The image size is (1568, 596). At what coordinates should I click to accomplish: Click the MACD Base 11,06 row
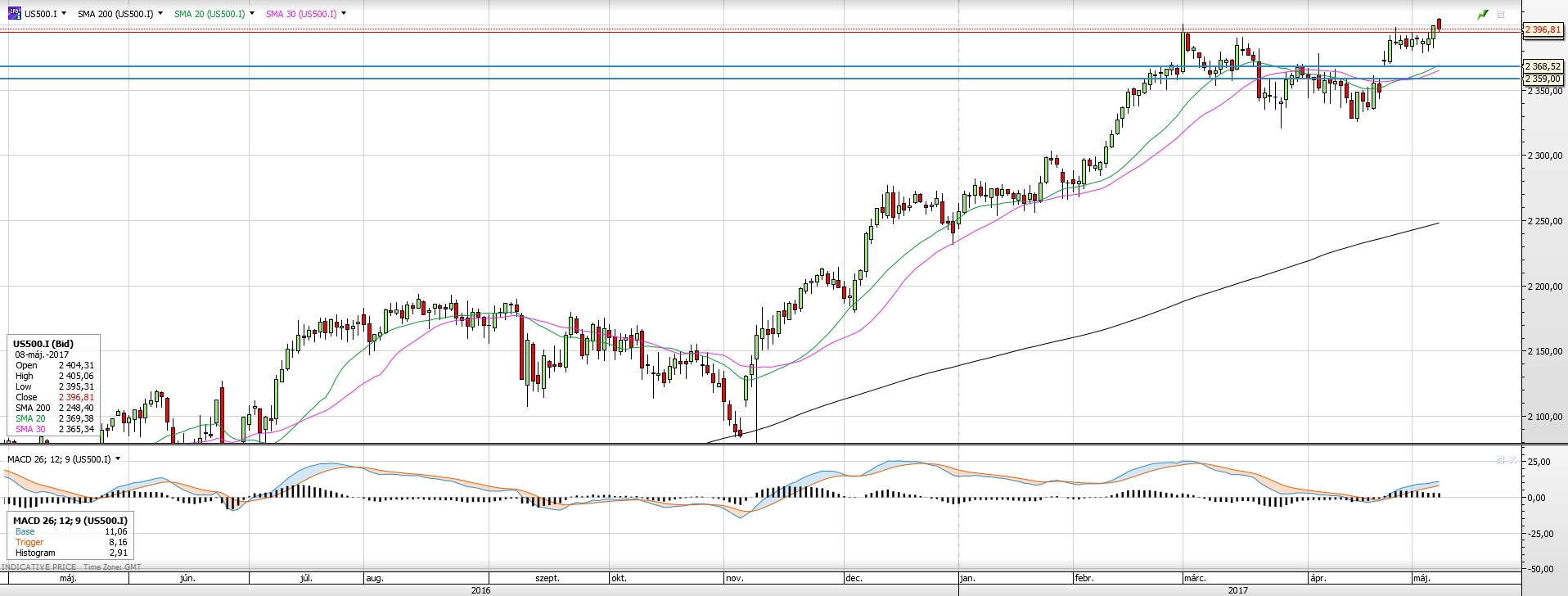[x=71, y=531]
